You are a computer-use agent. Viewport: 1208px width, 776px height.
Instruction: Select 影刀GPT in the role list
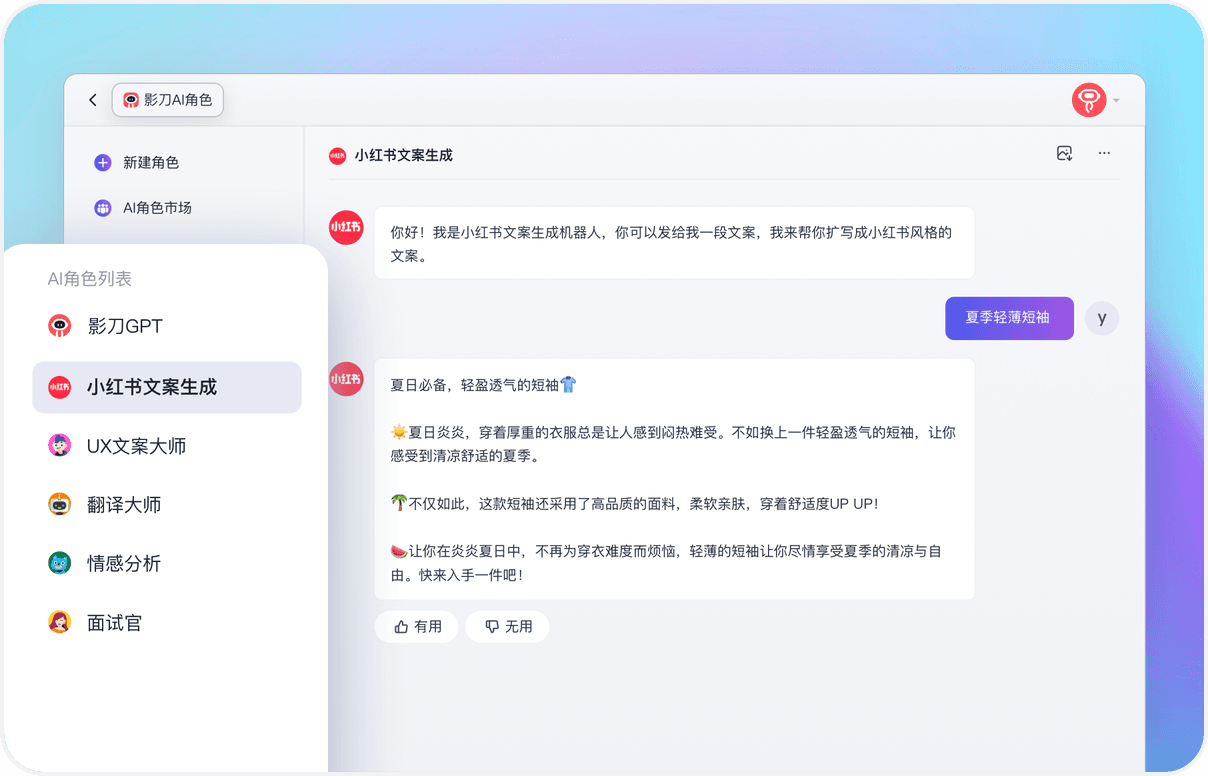point(124,326)
